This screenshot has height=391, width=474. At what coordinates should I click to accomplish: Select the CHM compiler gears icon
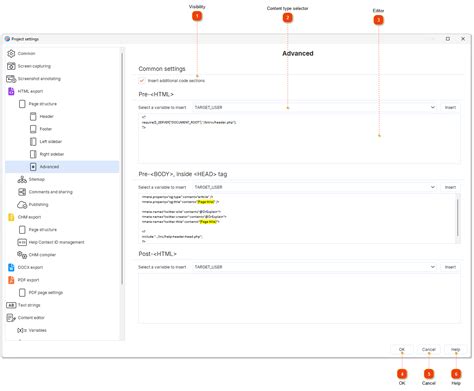[x=22, y=255]
